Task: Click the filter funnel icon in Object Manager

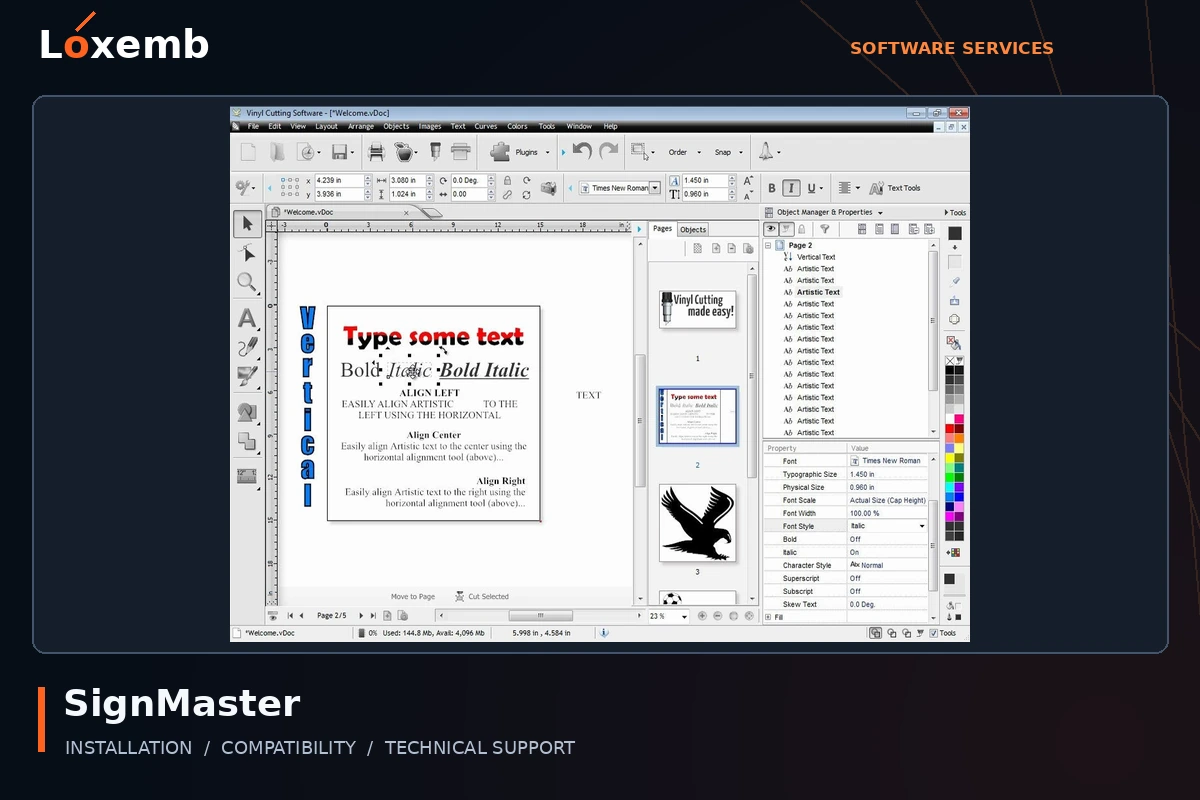Action: [x=825, y=229]
